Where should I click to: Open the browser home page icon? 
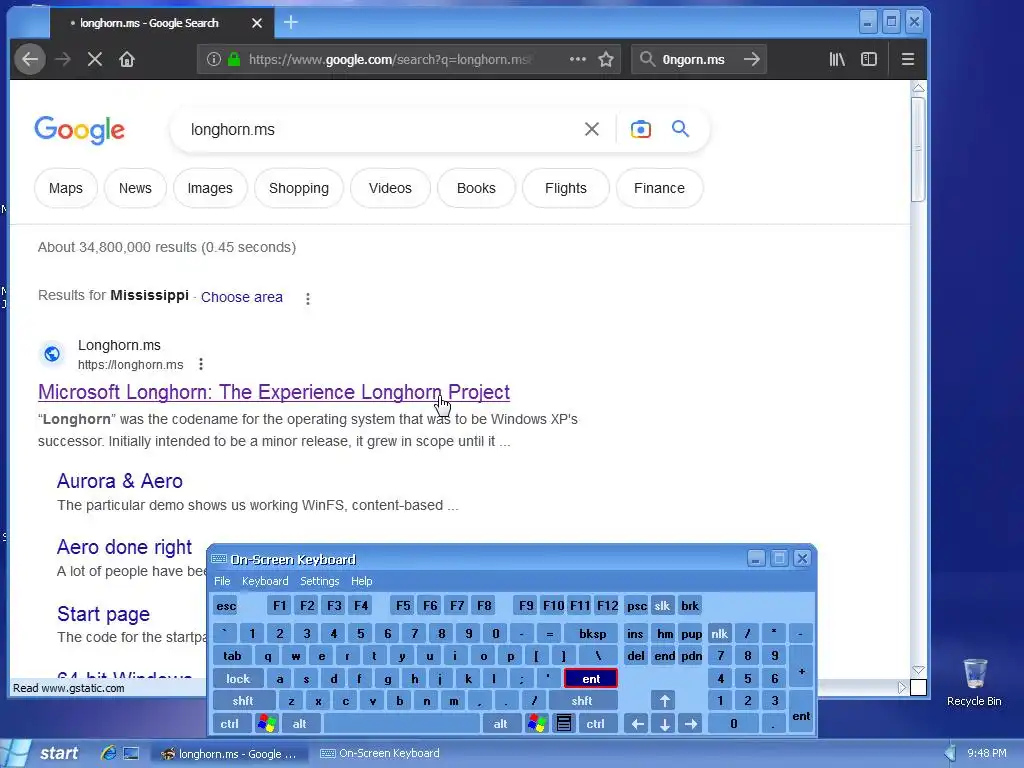(127, 59)
